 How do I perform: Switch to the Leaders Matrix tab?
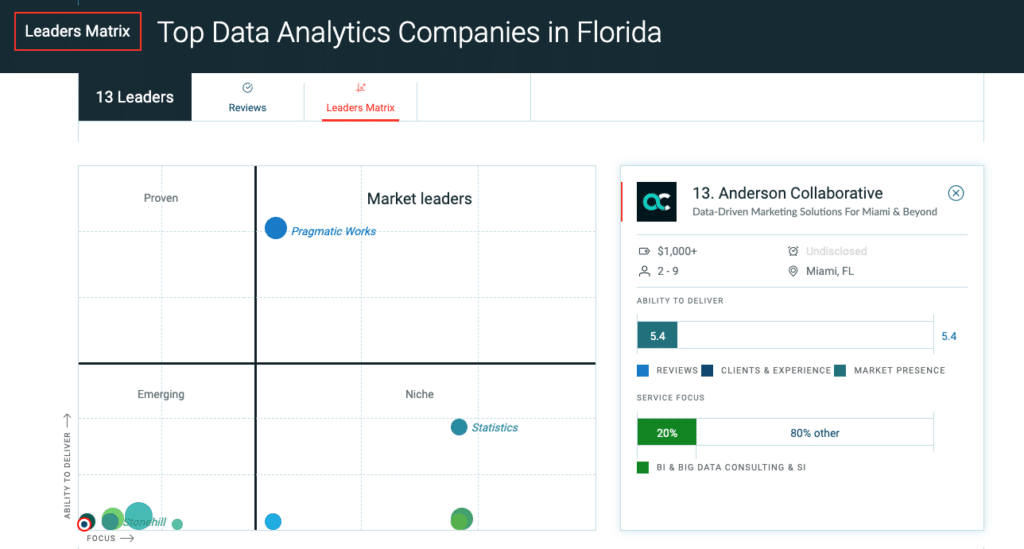click(360, 97)
